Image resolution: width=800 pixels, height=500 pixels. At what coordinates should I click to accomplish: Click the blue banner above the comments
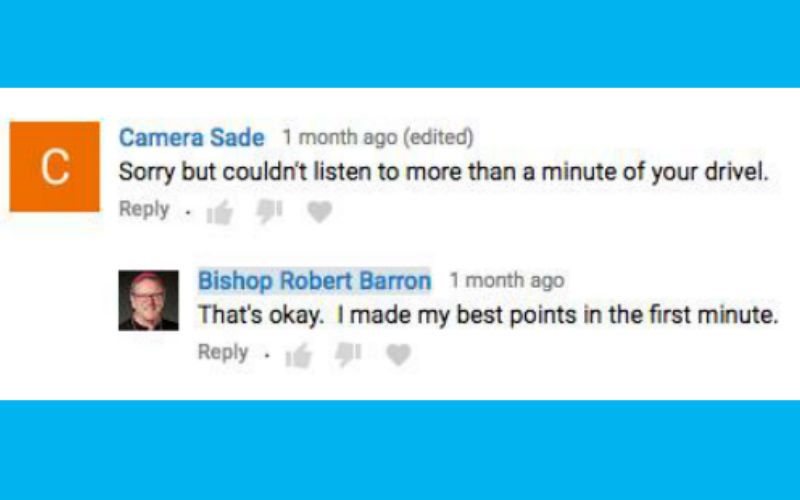400,43
